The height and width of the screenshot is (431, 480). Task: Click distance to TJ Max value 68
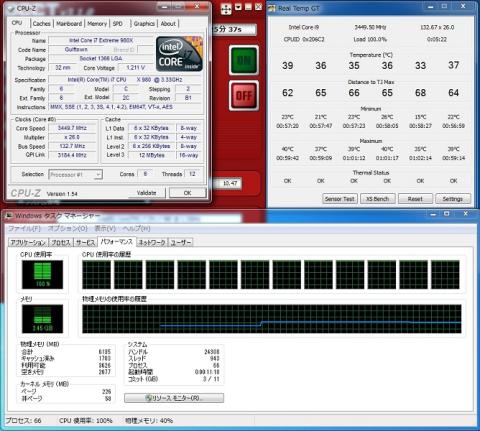point(420,93)
